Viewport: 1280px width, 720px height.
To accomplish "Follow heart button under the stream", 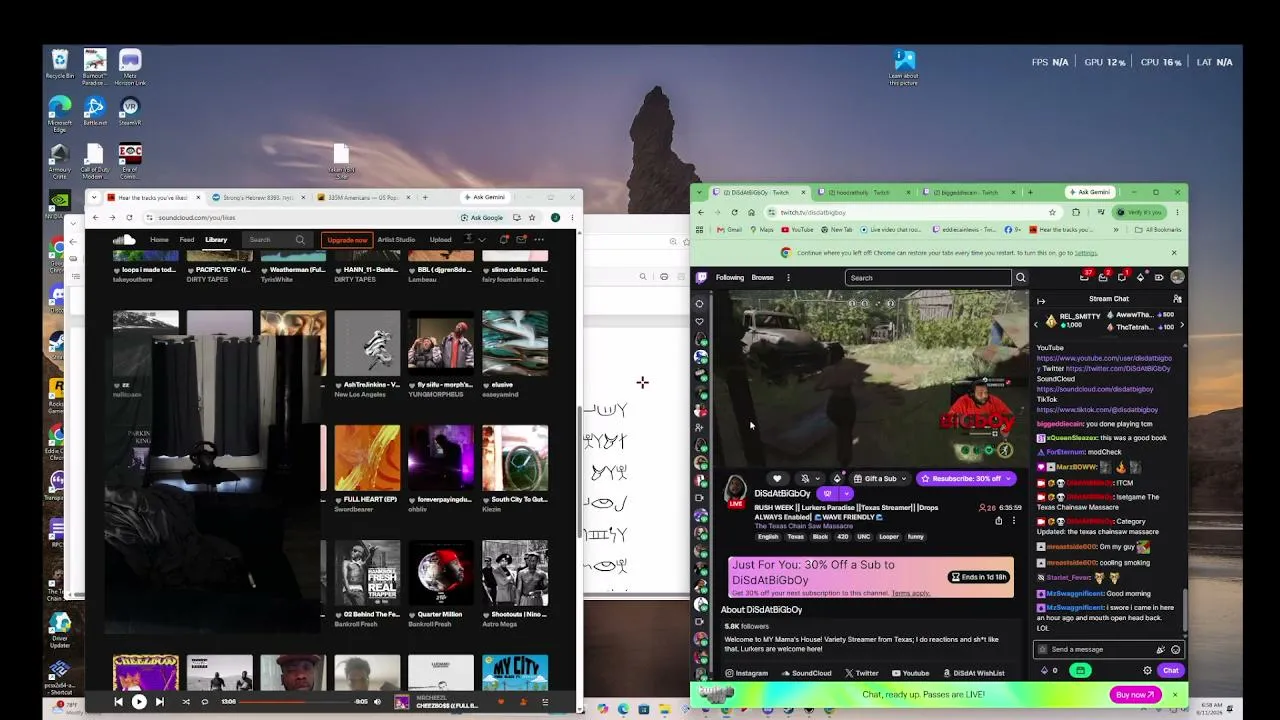I will 777,478.
